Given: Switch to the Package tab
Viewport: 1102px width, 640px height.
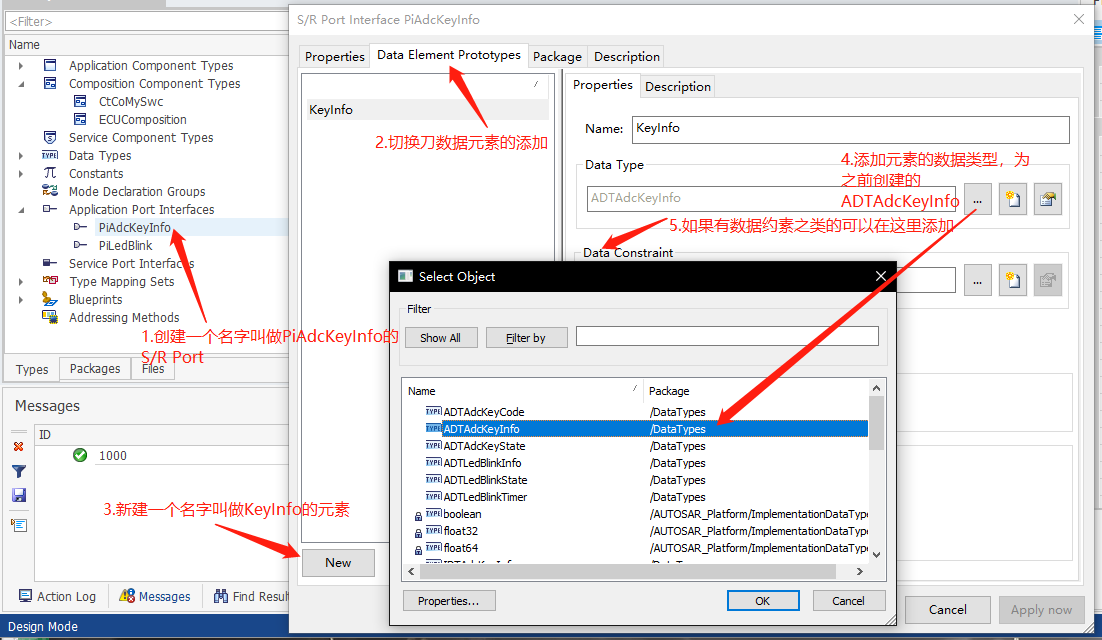Looking at the screenshot, I should [x=557, y=56].
